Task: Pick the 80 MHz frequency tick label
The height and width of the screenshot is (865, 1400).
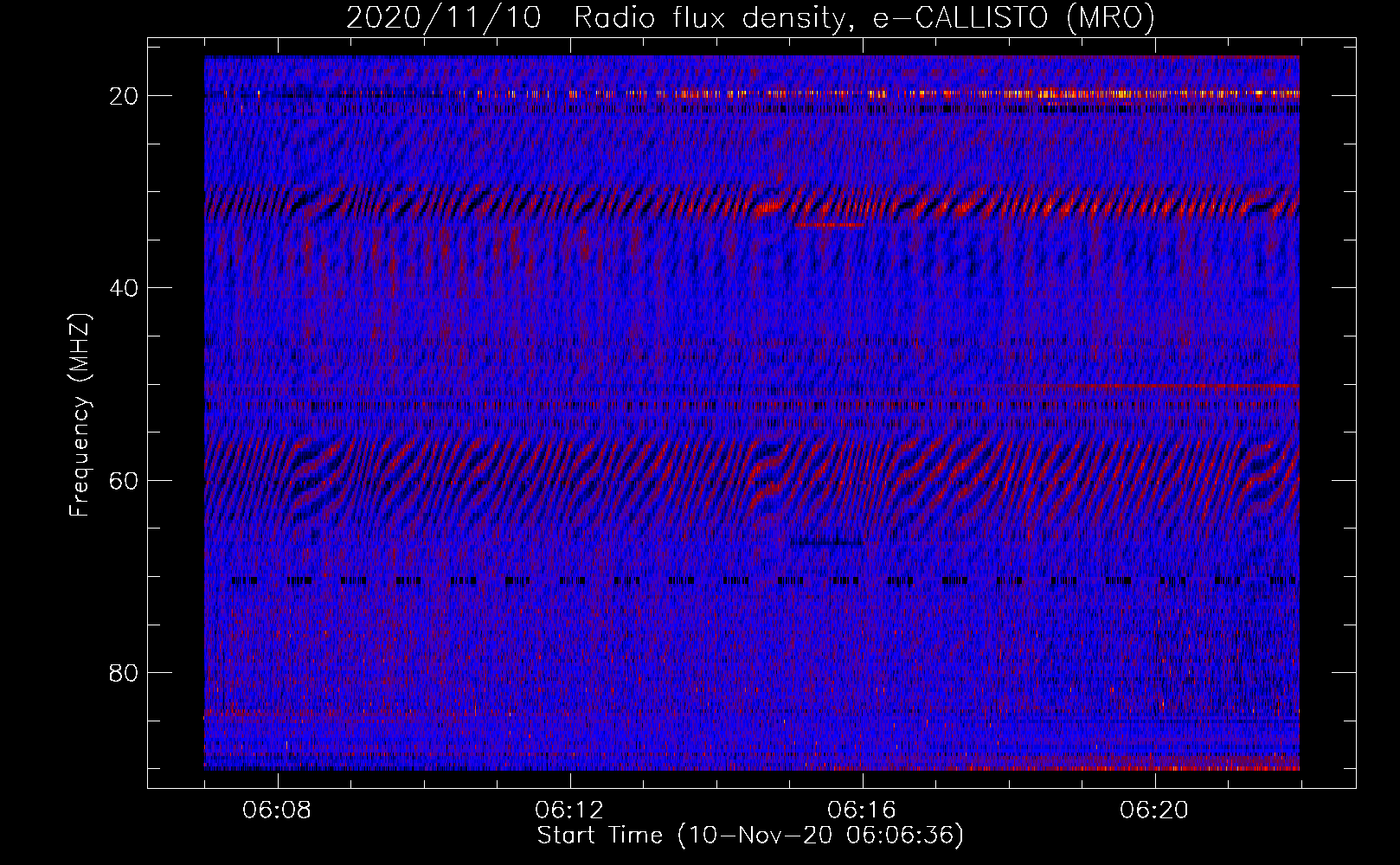Action: (124, 673)
